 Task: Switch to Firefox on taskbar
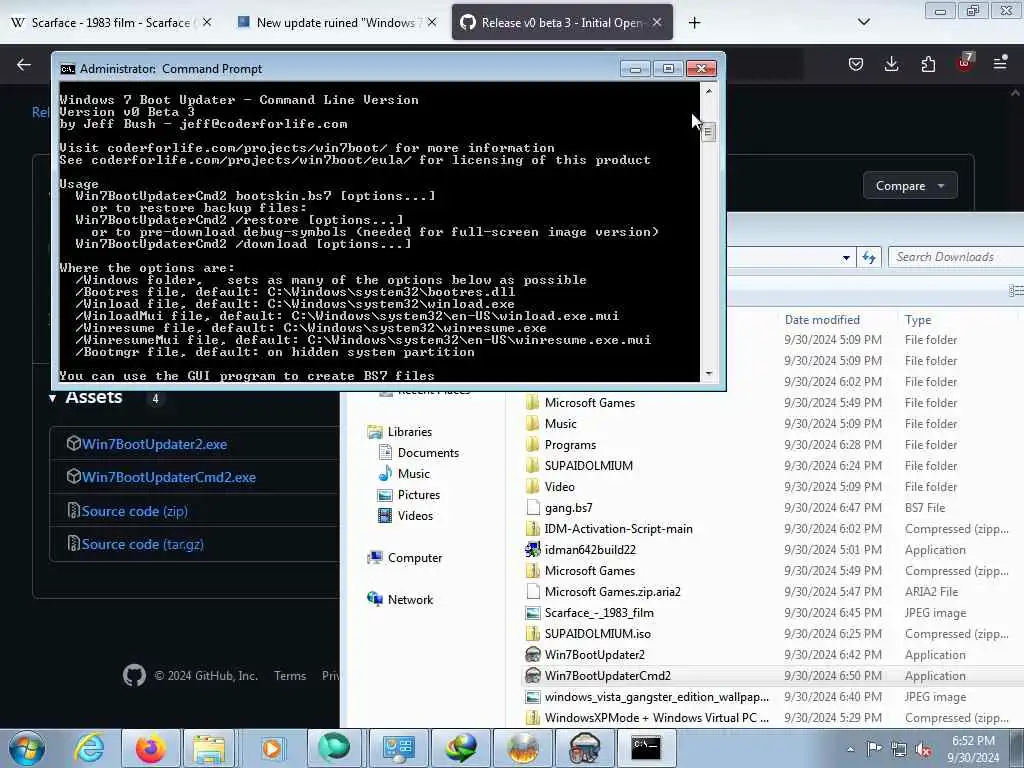(150, 748)
